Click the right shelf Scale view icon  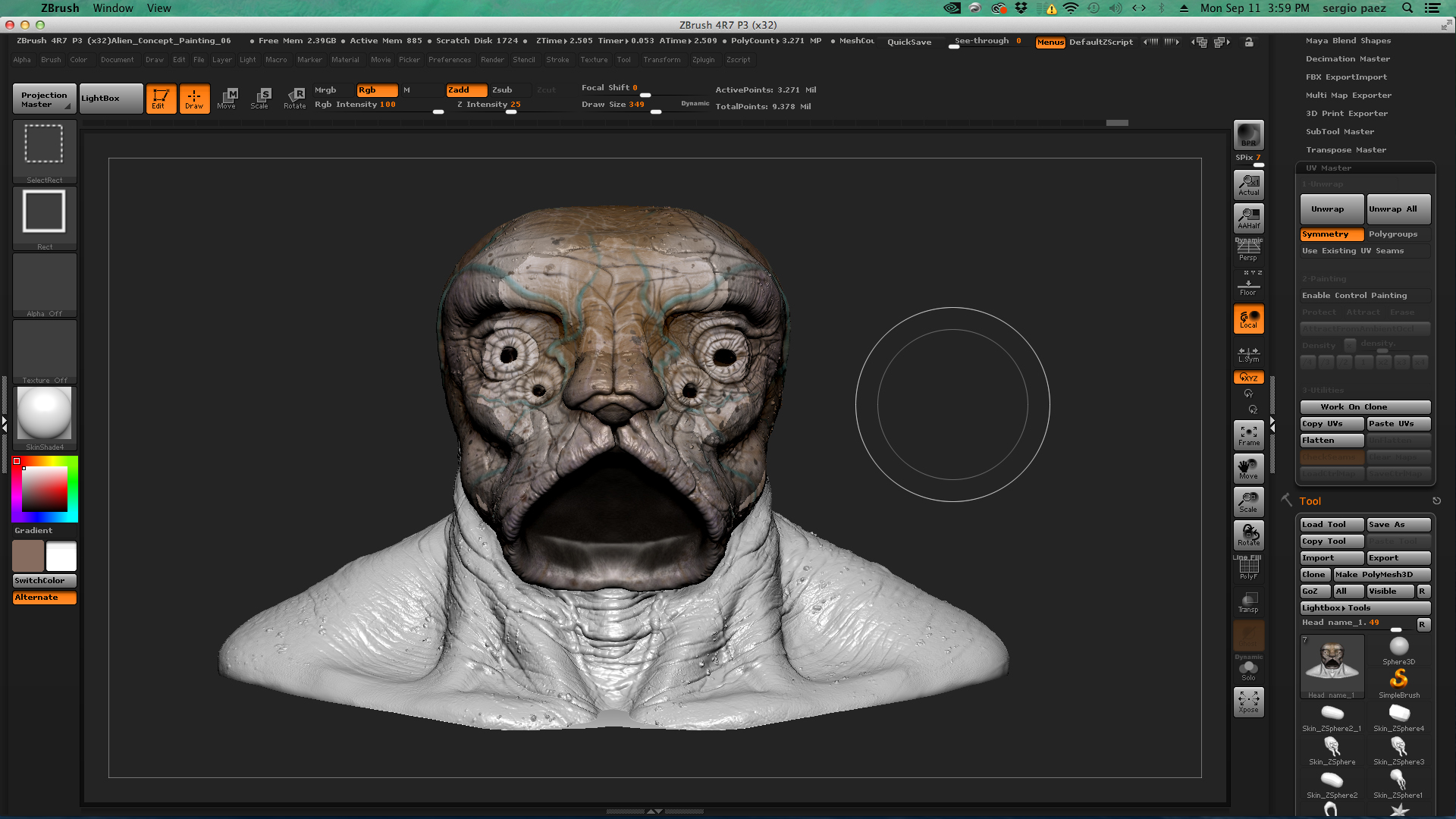click(x=1248, y=502)
